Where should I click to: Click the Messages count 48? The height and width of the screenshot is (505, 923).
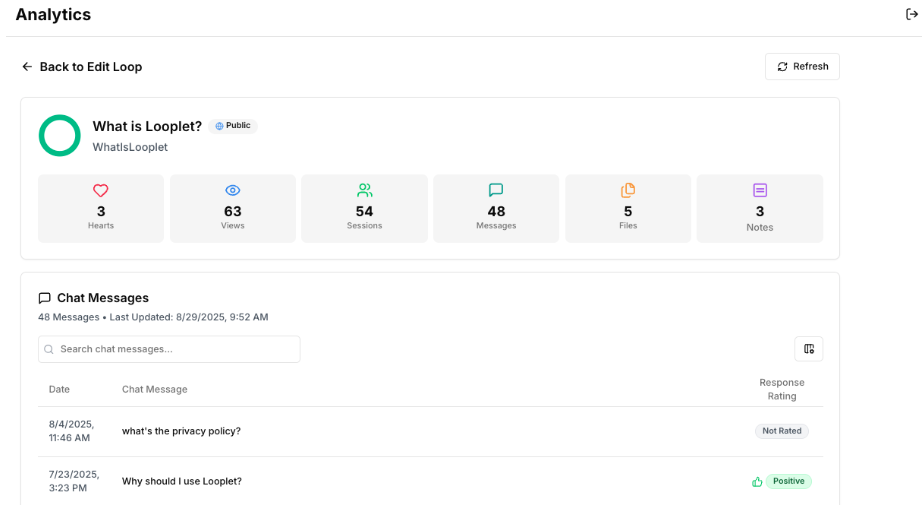coord(496,211)
